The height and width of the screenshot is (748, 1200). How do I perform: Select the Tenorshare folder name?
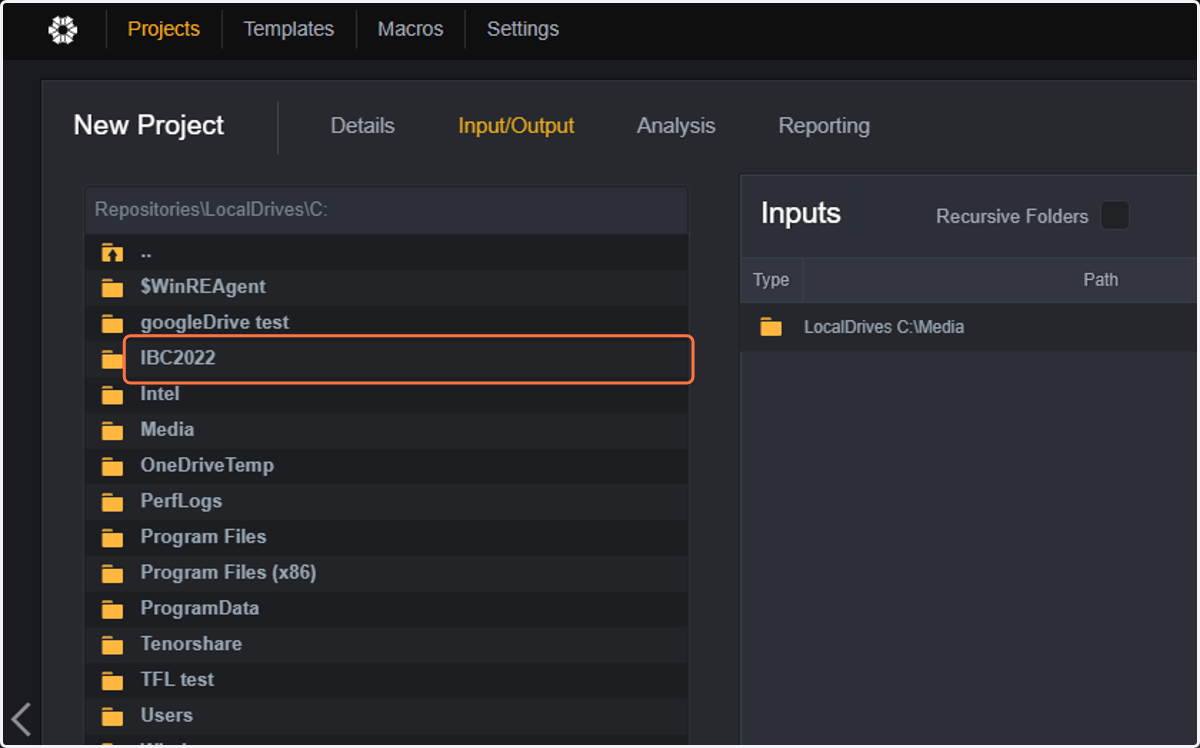191,643
